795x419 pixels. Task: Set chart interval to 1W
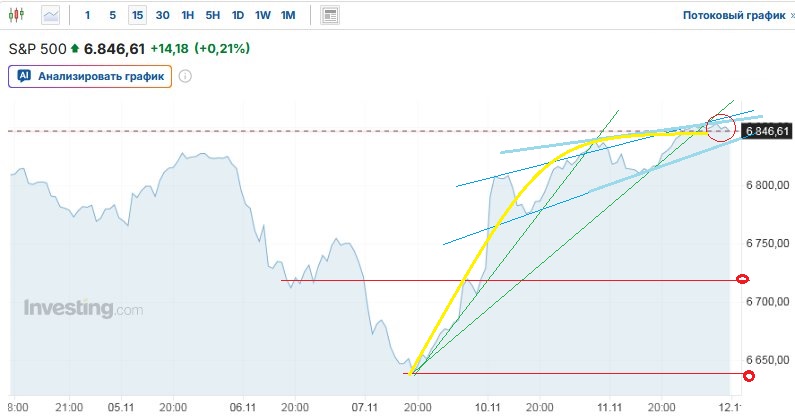coord(263,16)
